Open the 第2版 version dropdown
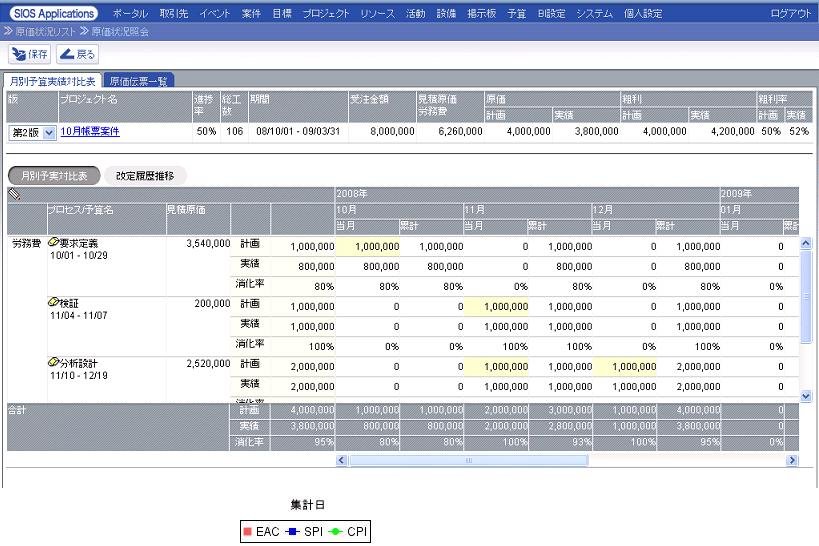The height and width of the screenshot is (546, 819). pos(32,132)
